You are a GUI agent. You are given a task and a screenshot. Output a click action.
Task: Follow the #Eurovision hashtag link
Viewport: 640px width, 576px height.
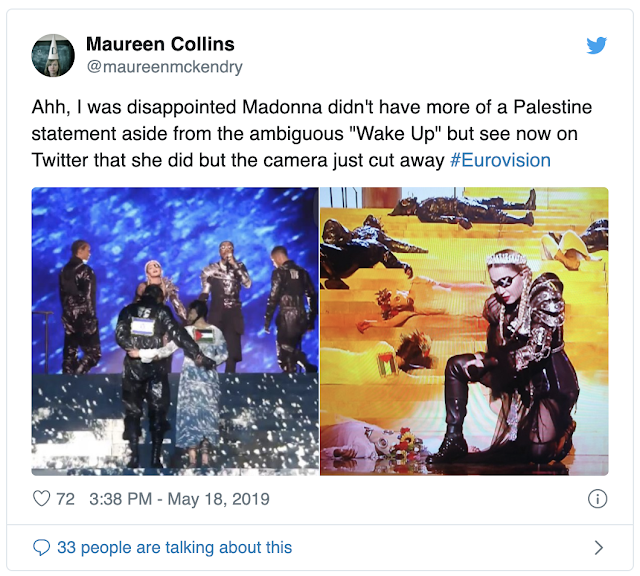tap(500, 160)
